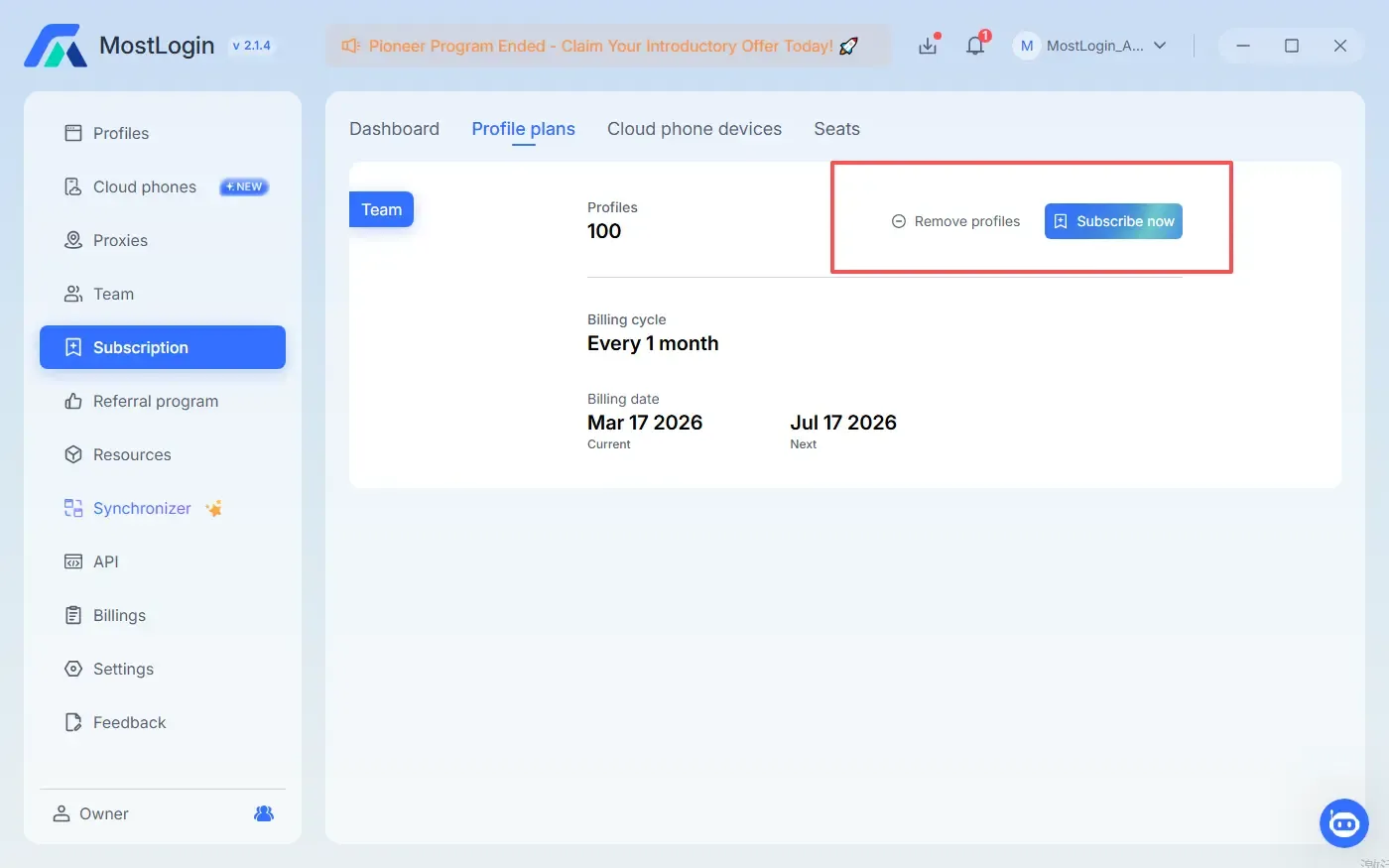Open Settings in the sidebar menu
Viewport: 1389px width, 868px height.
tap(163, 669)
